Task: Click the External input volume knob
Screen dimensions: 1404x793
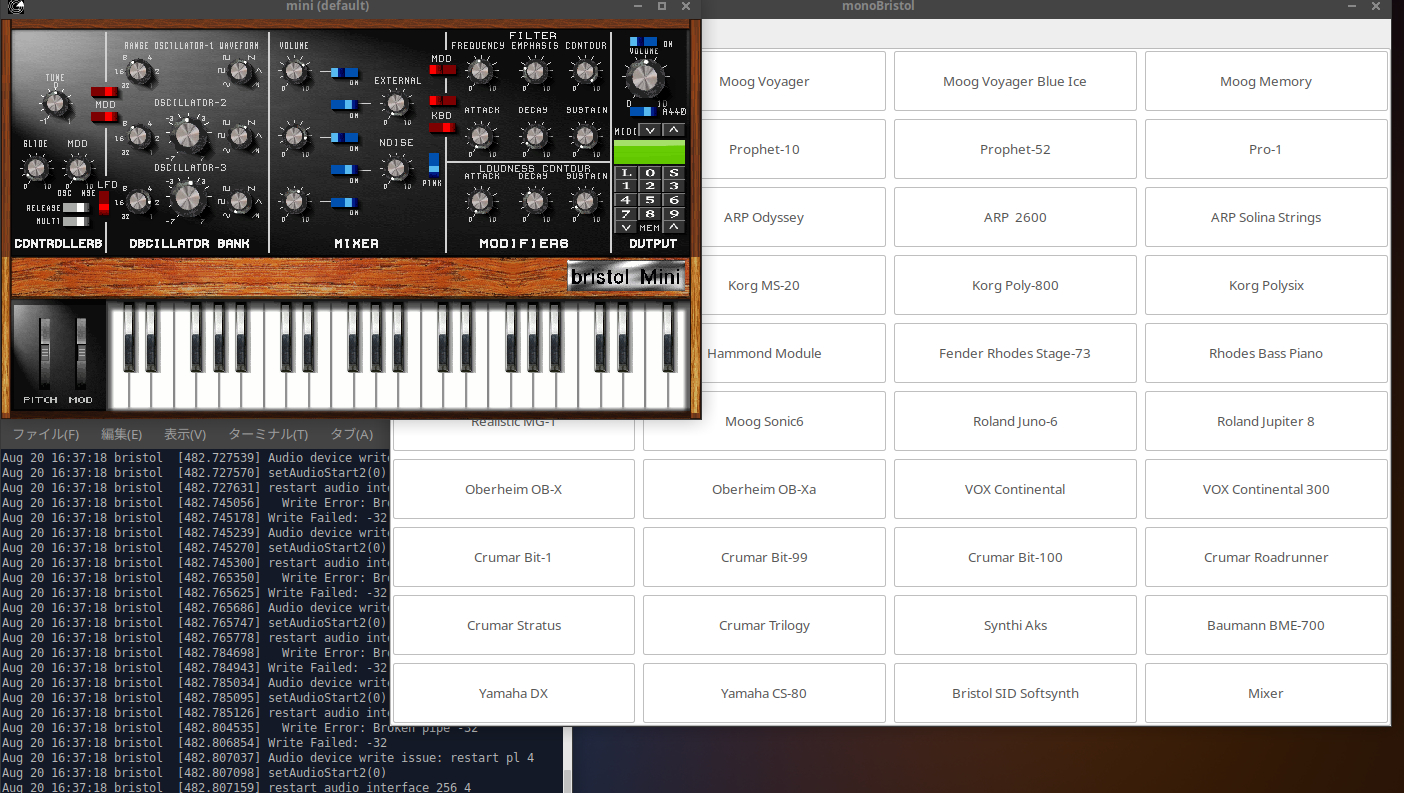Action: coord(397,103)
